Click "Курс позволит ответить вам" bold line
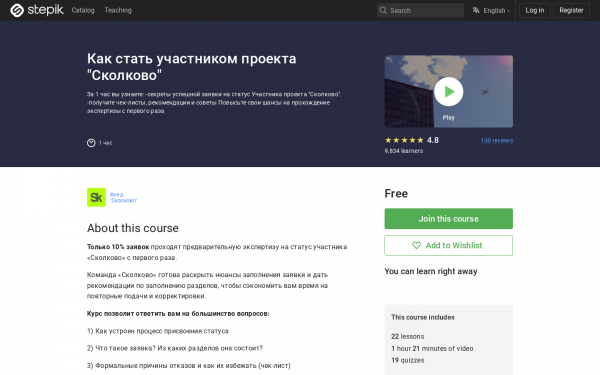 pyautogui.click(x=178, y=313)
